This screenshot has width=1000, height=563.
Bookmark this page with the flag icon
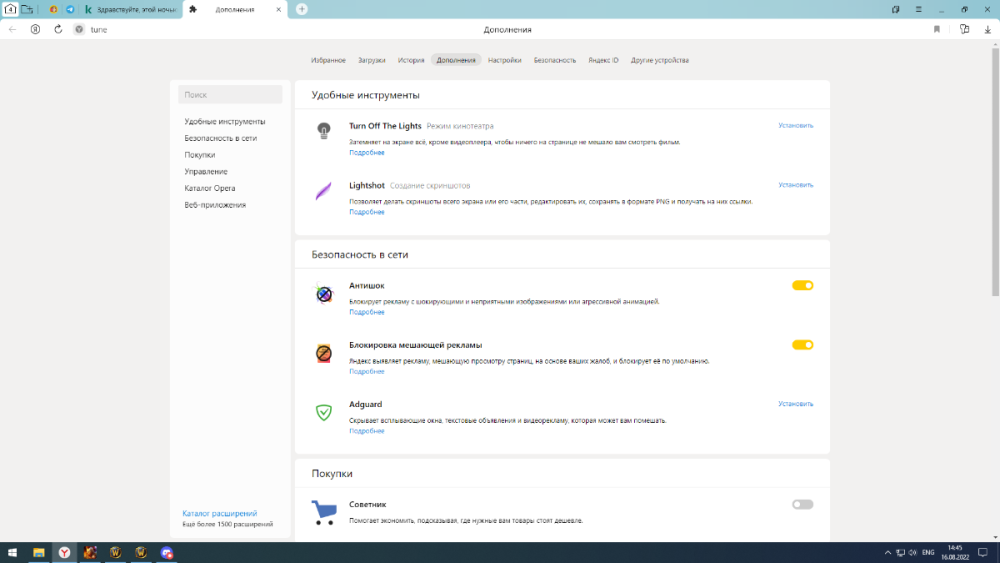937,29
